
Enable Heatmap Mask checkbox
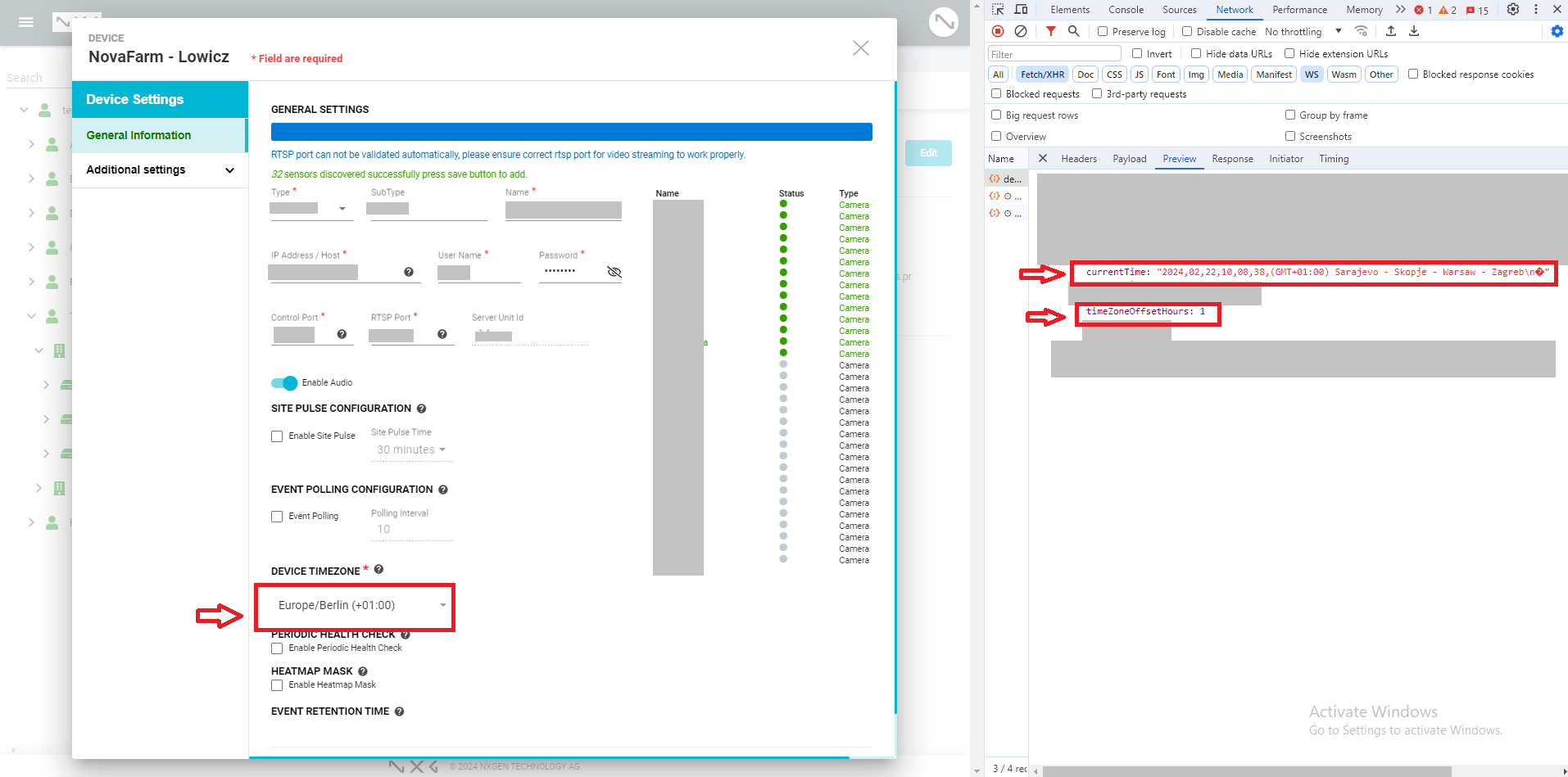pos(277,685)
